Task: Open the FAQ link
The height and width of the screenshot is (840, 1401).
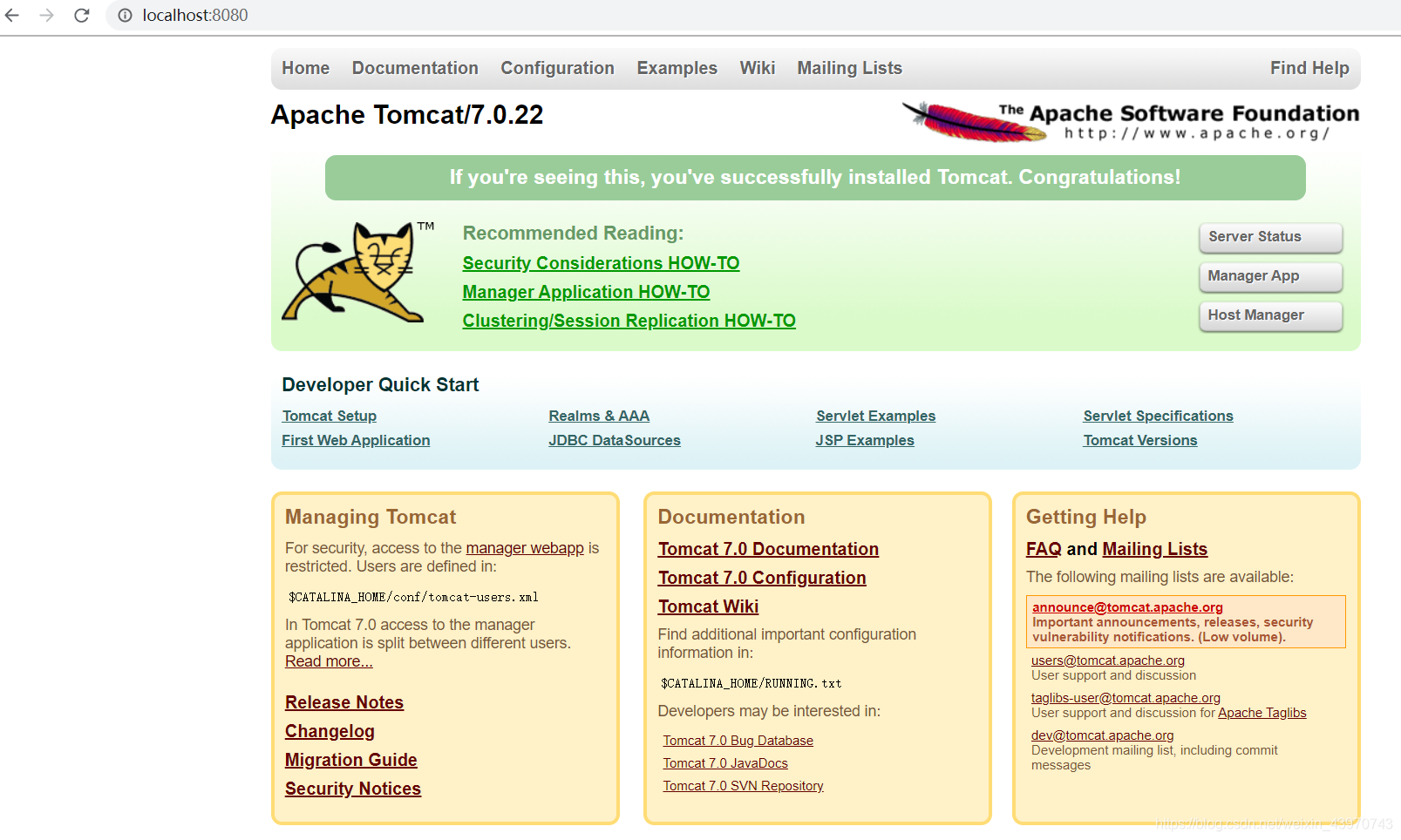Action: pyautogui.click(x=1044, y=549)
